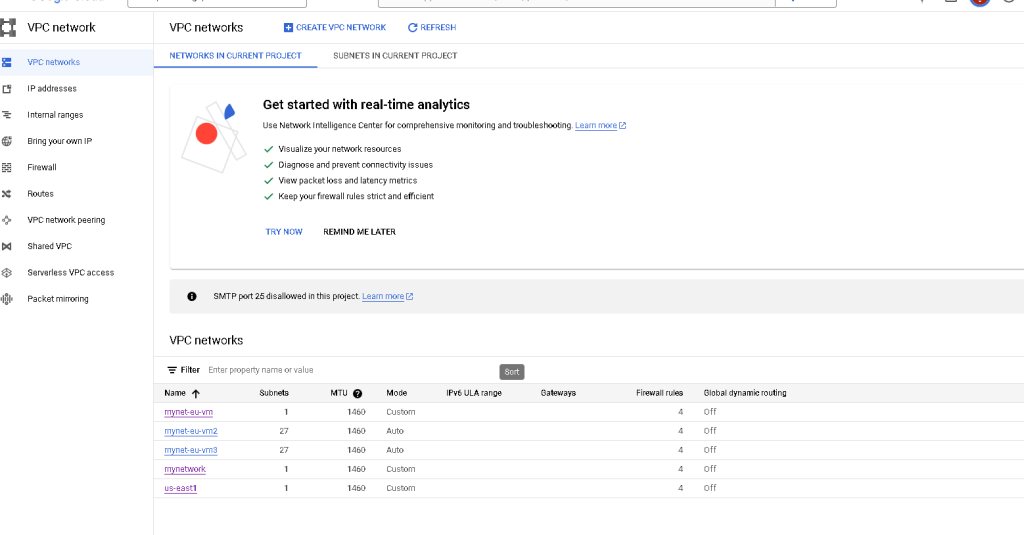Open Shared VPC page

coord(50,246)
